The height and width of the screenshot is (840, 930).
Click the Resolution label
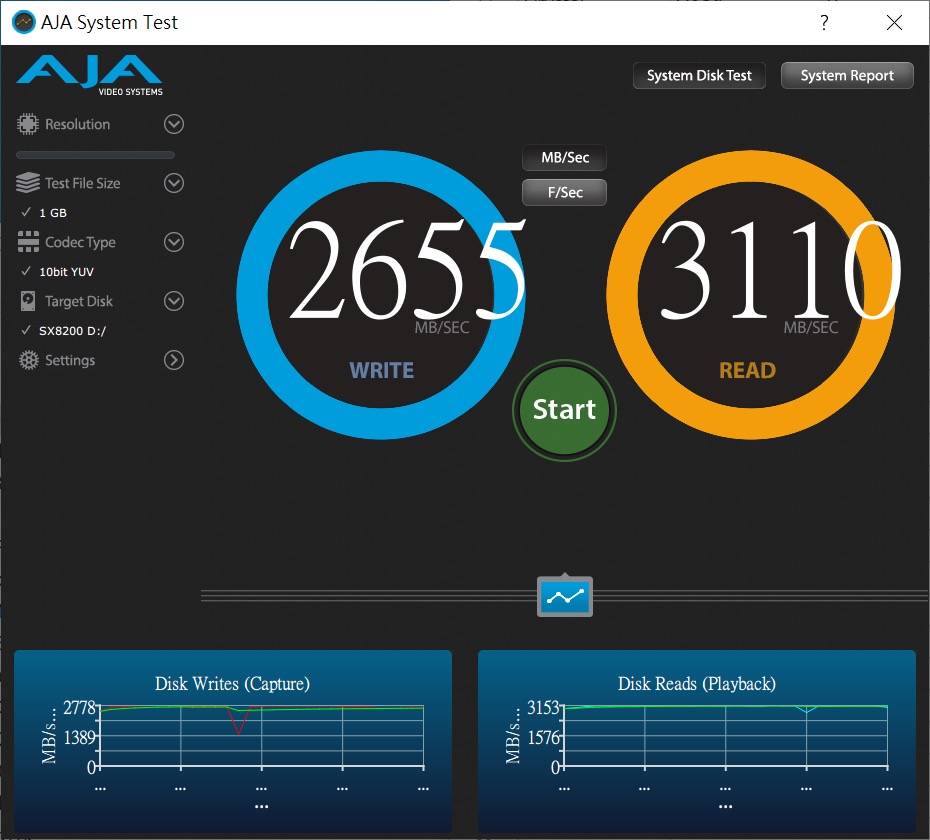(x=78, y=124)
